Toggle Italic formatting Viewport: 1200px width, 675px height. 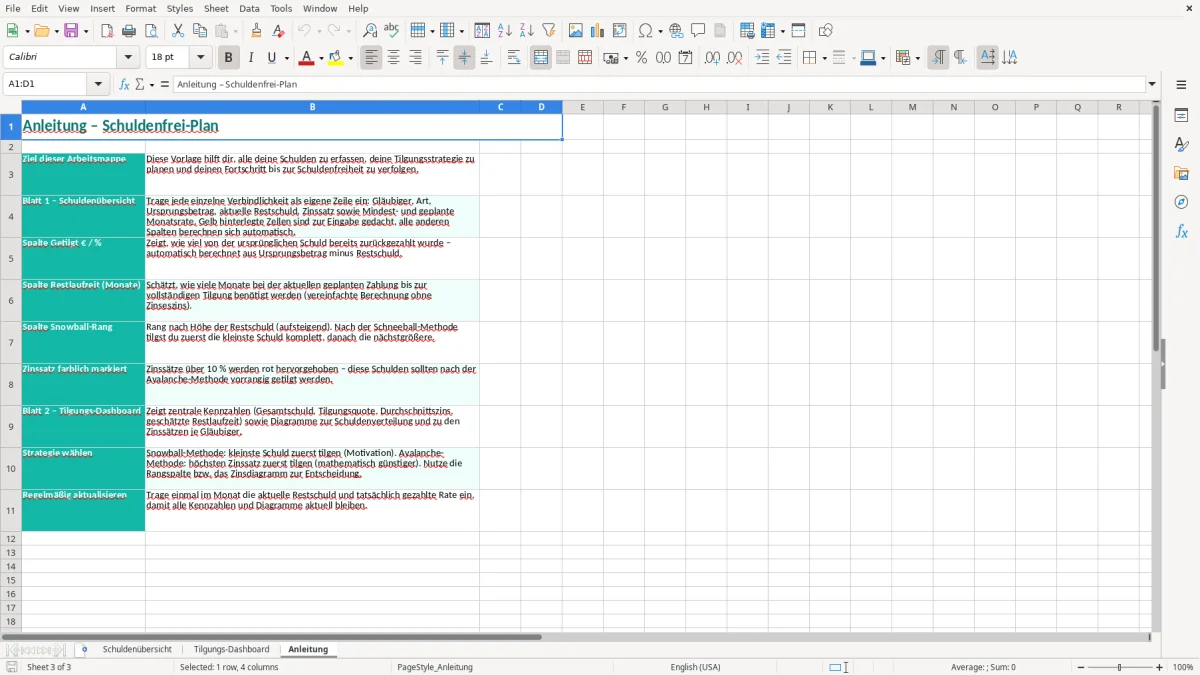click(250, 58)
